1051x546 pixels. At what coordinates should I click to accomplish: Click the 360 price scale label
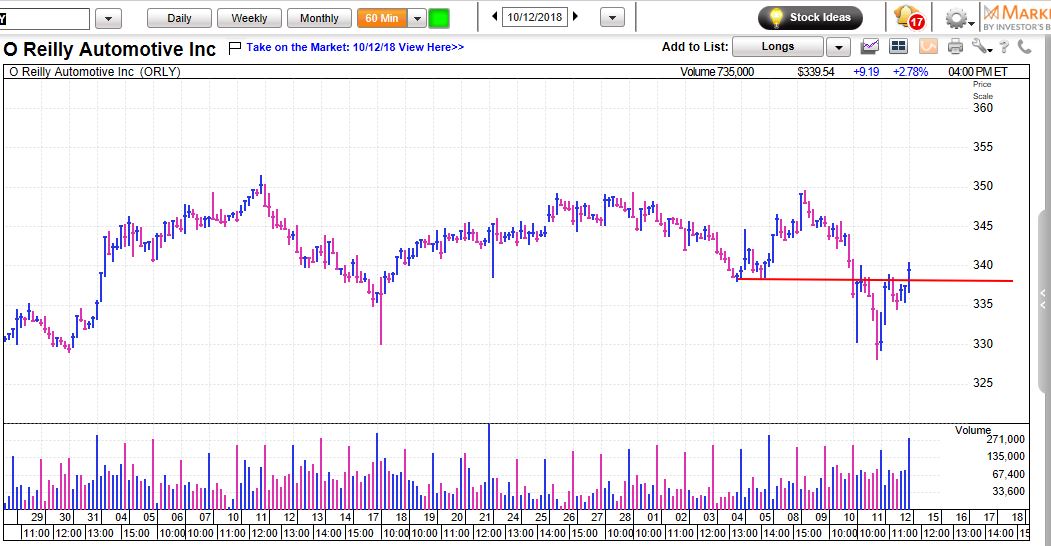click(983, 108)
